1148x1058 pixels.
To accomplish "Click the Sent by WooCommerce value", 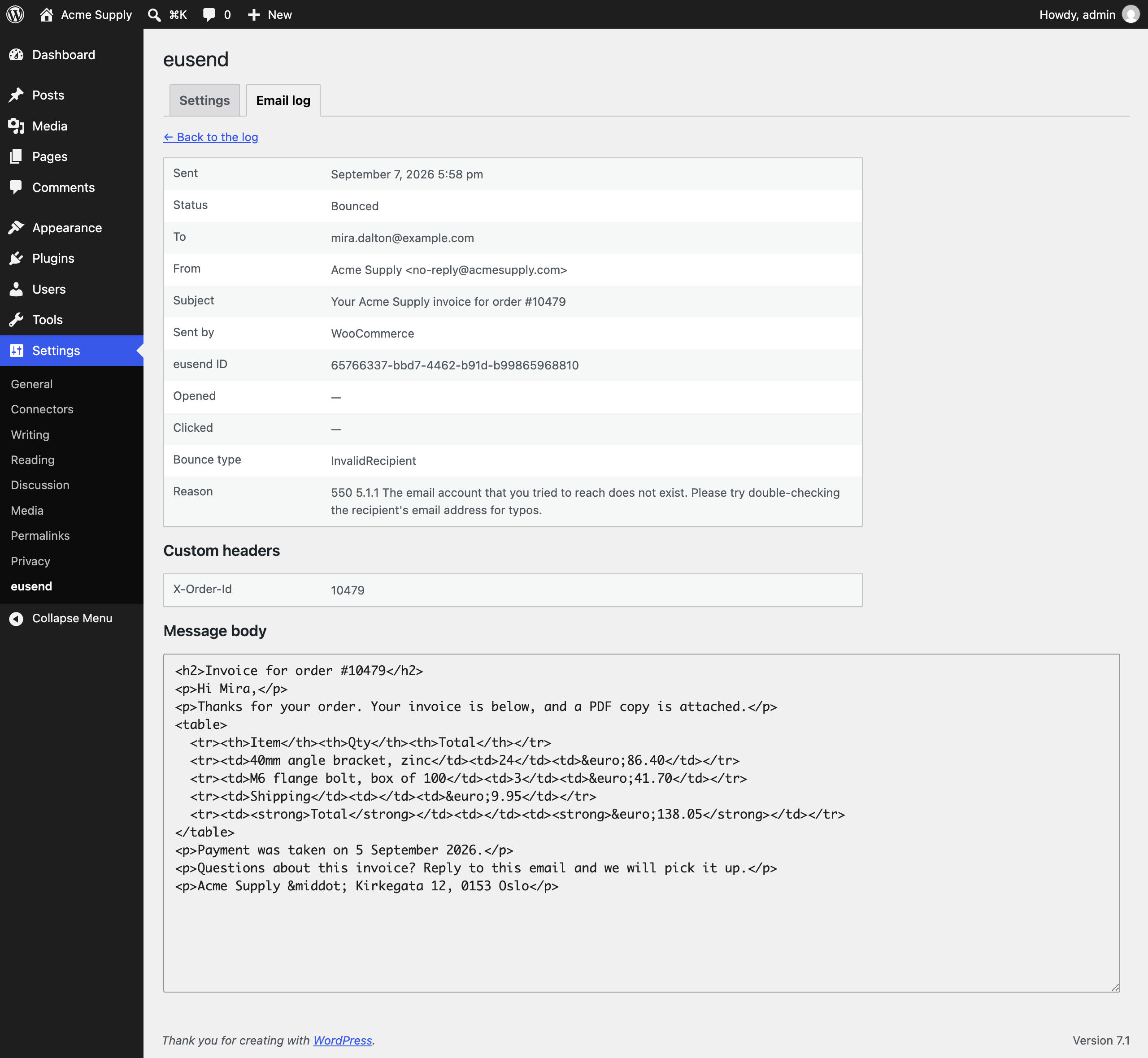I will (x=372, y=334).
